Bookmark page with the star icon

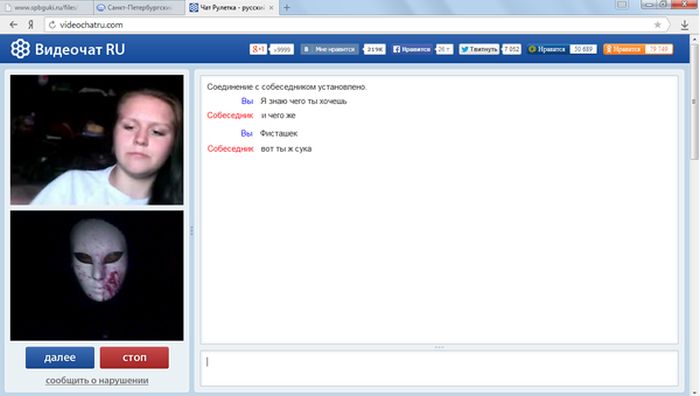point(658,25)
